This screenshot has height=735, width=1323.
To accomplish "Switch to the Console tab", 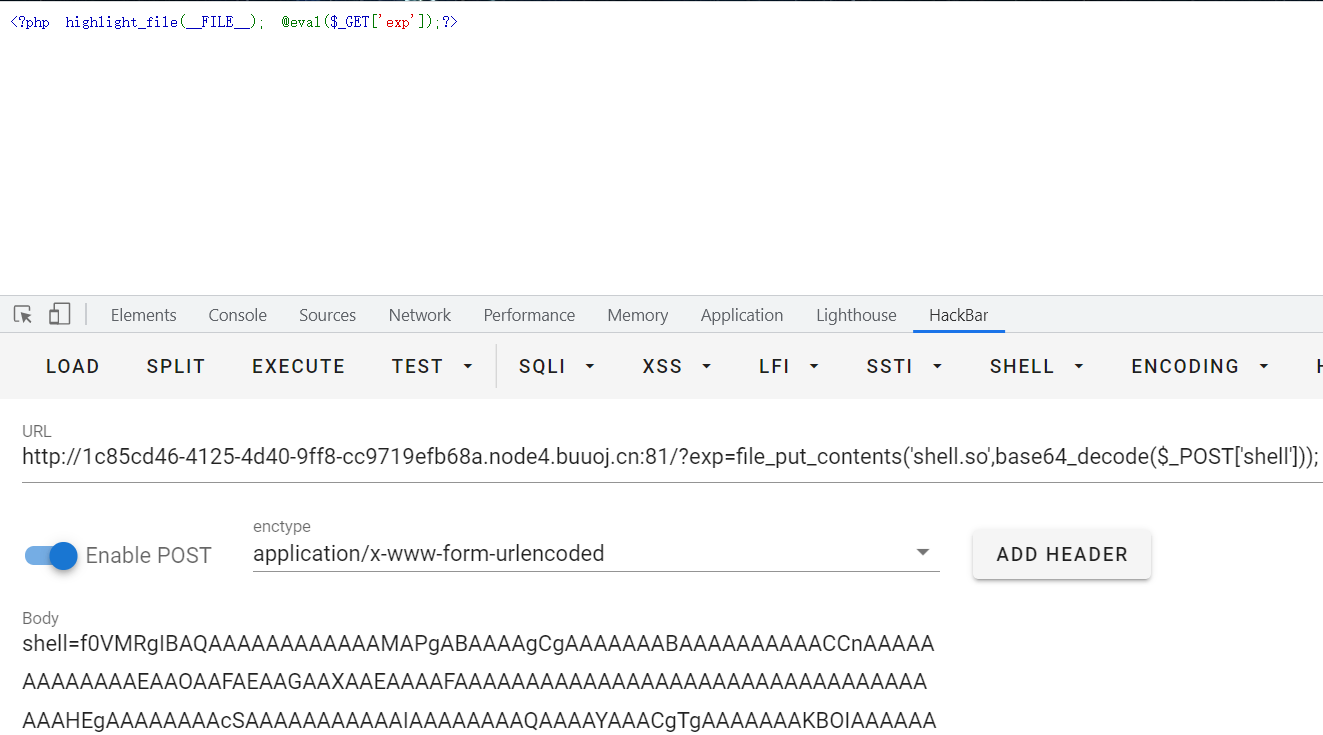I will tap(238, 315).
